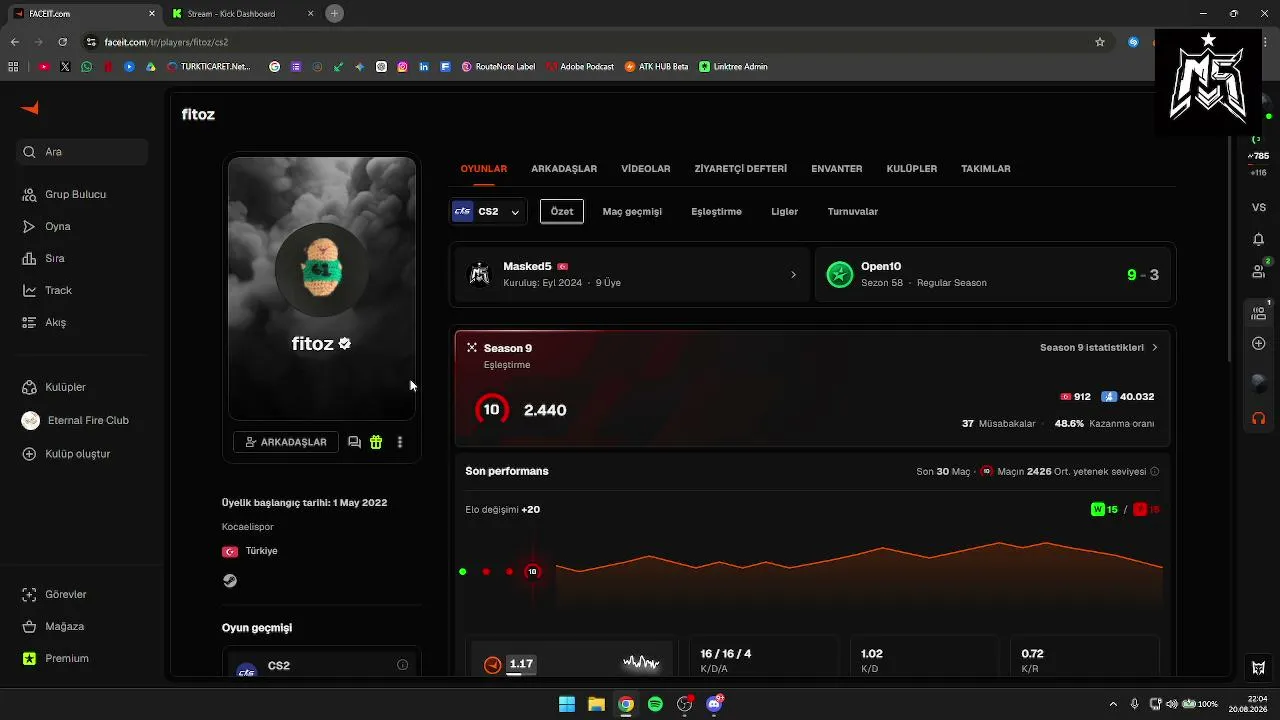Click Kulüp oluştur plus icon
Viewport: 1280px width, 720px height.
pyautogui.click(x=30, y=454)
